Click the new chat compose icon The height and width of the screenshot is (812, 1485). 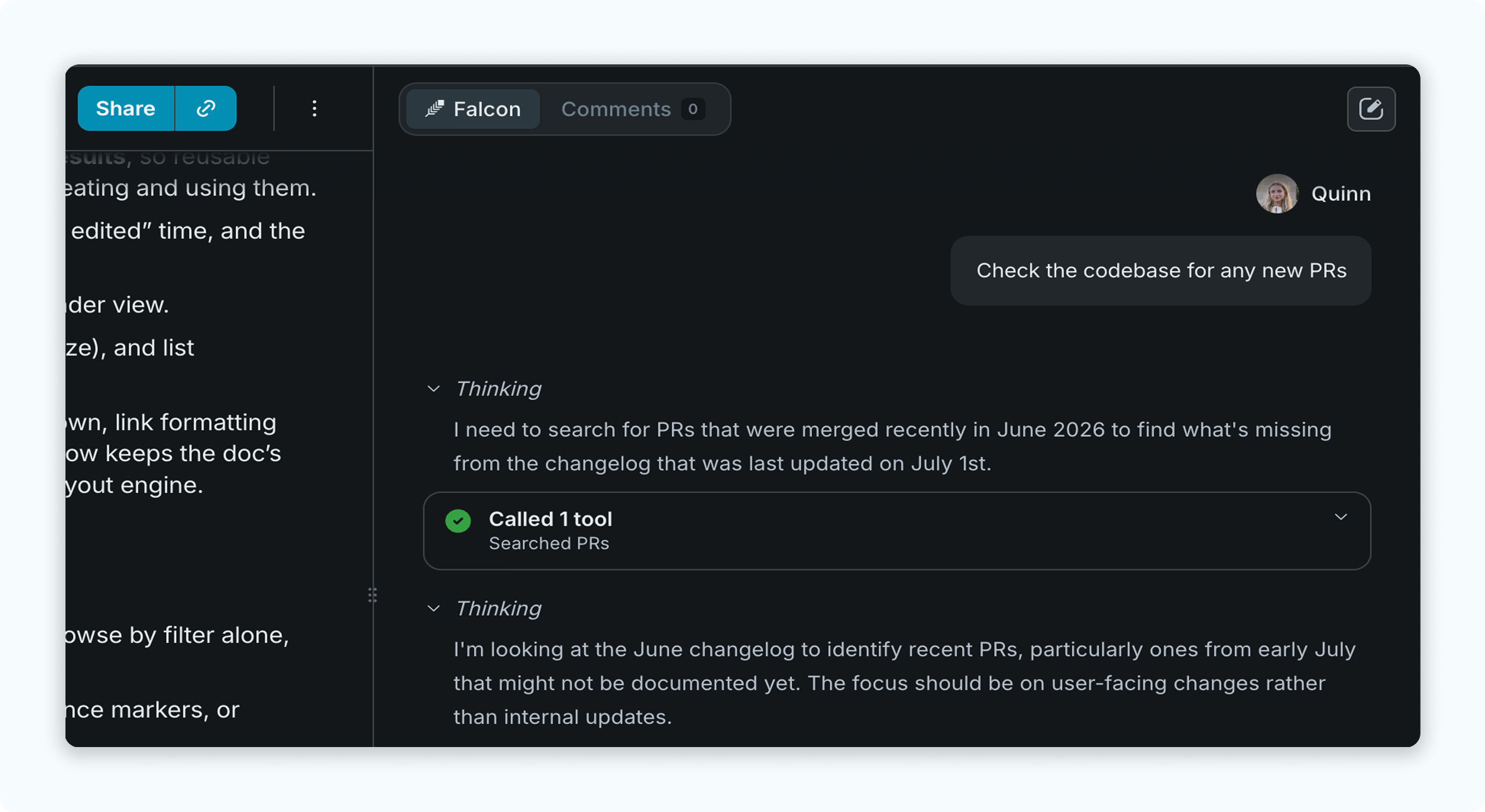[1371, 109]
